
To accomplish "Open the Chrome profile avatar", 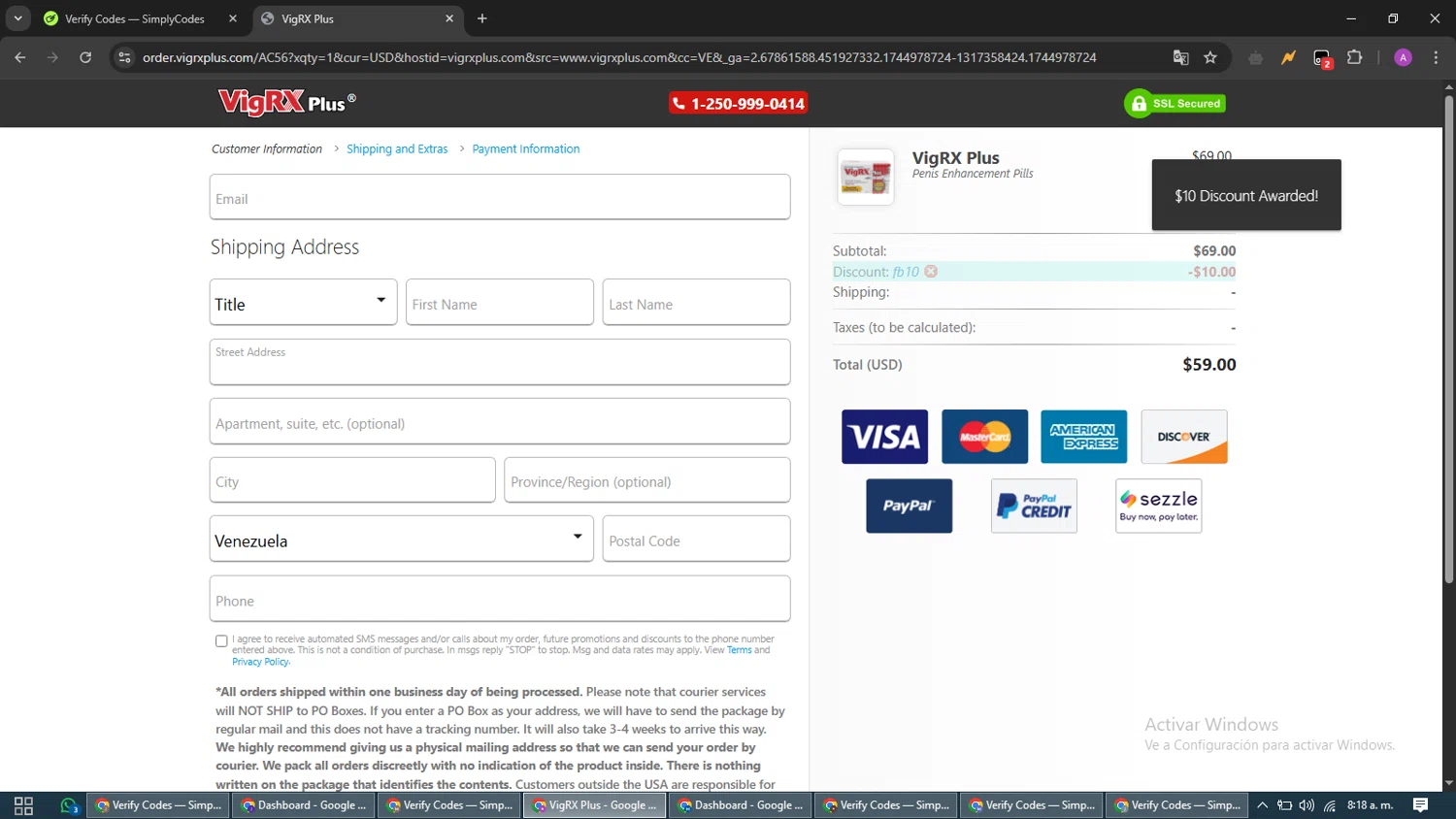I will pyautogui.click(x=1403, y=57).
